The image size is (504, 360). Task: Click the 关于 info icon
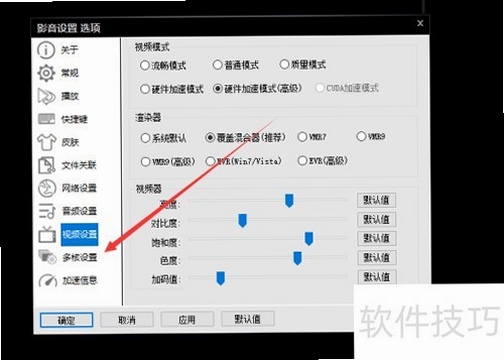(46, 50)
